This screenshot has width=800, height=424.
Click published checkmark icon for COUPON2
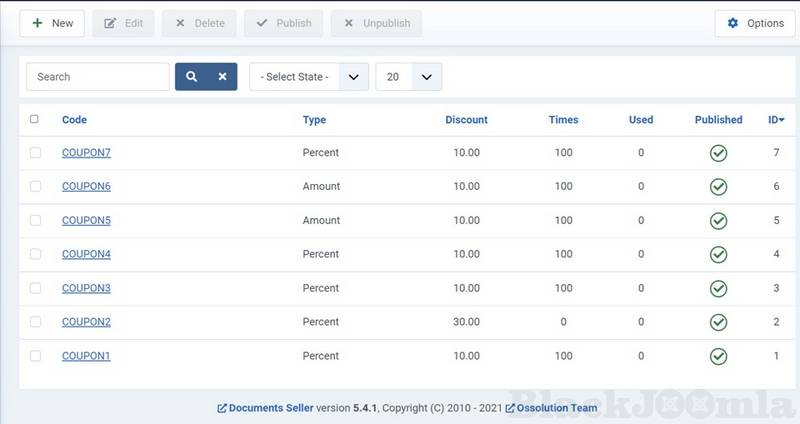tap(718, 322)
